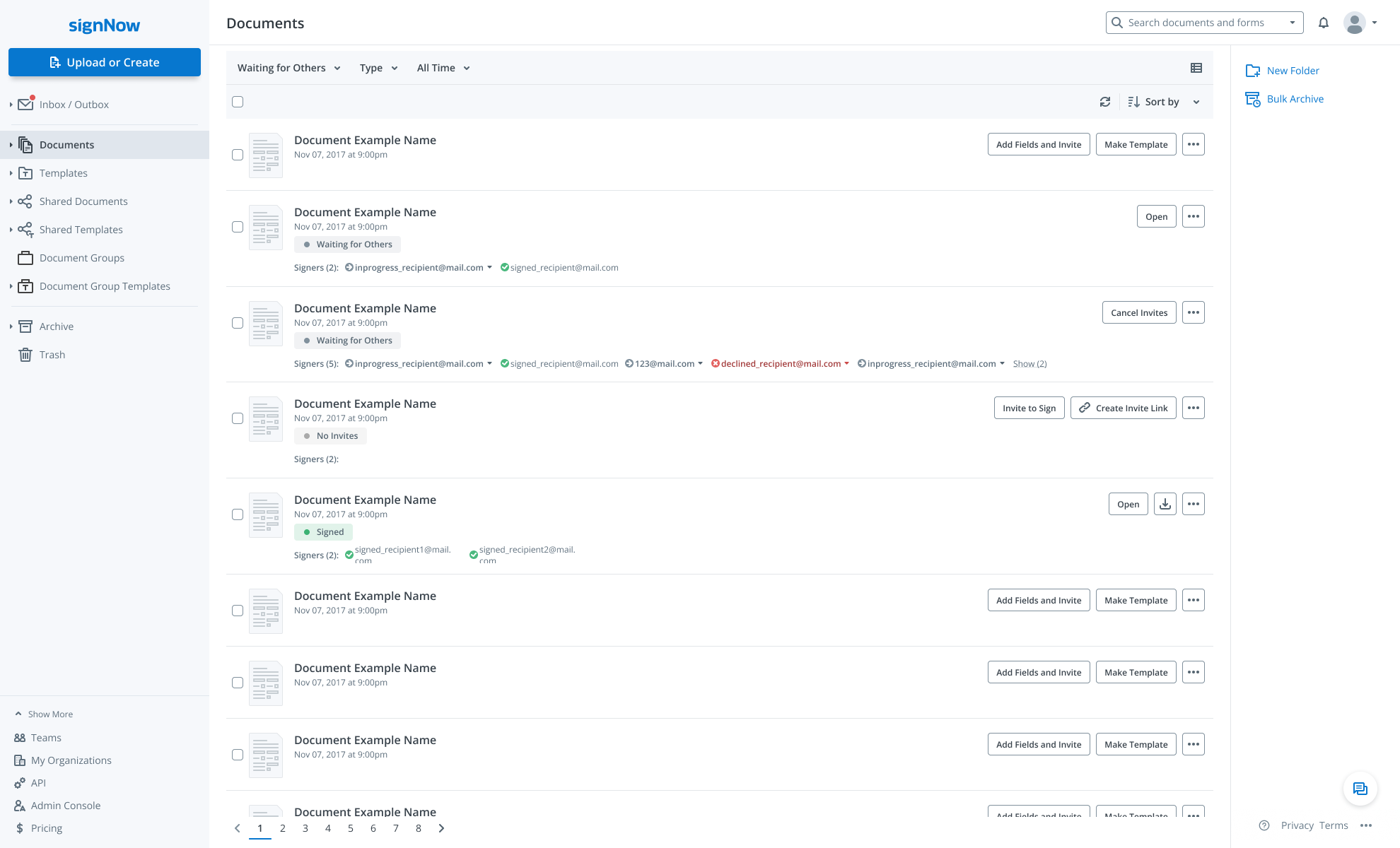Open Document Group Templates in sidebar

(x=105, y=286)
